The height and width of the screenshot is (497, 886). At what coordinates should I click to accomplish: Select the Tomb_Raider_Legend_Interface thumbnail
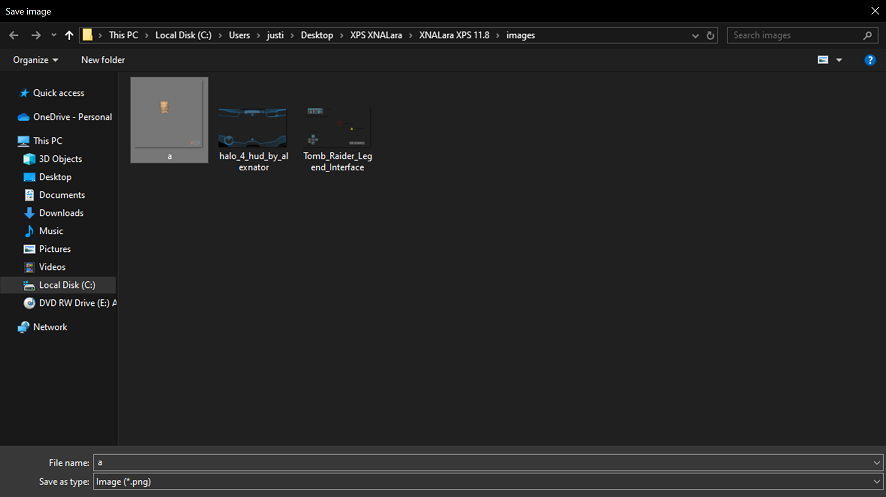pos(337,138)
